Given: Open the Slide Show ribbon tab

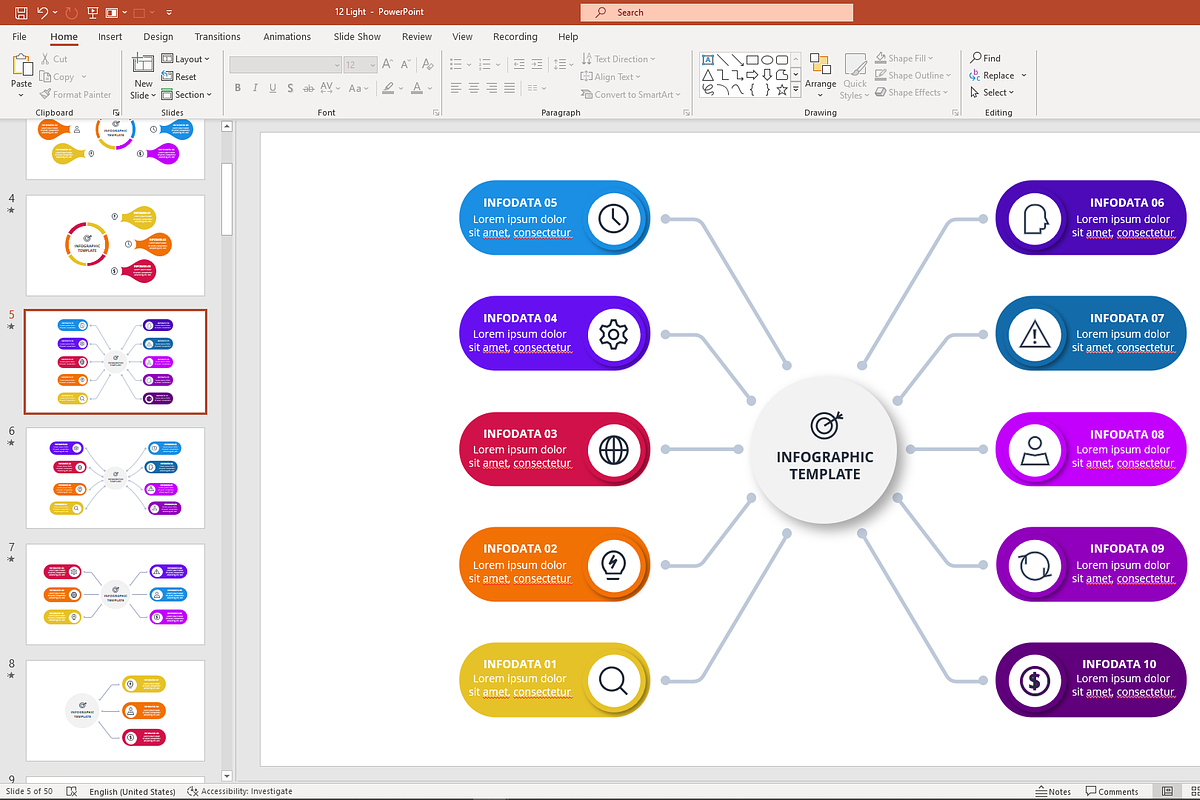Looking at the screenshot, I should 357,37.
